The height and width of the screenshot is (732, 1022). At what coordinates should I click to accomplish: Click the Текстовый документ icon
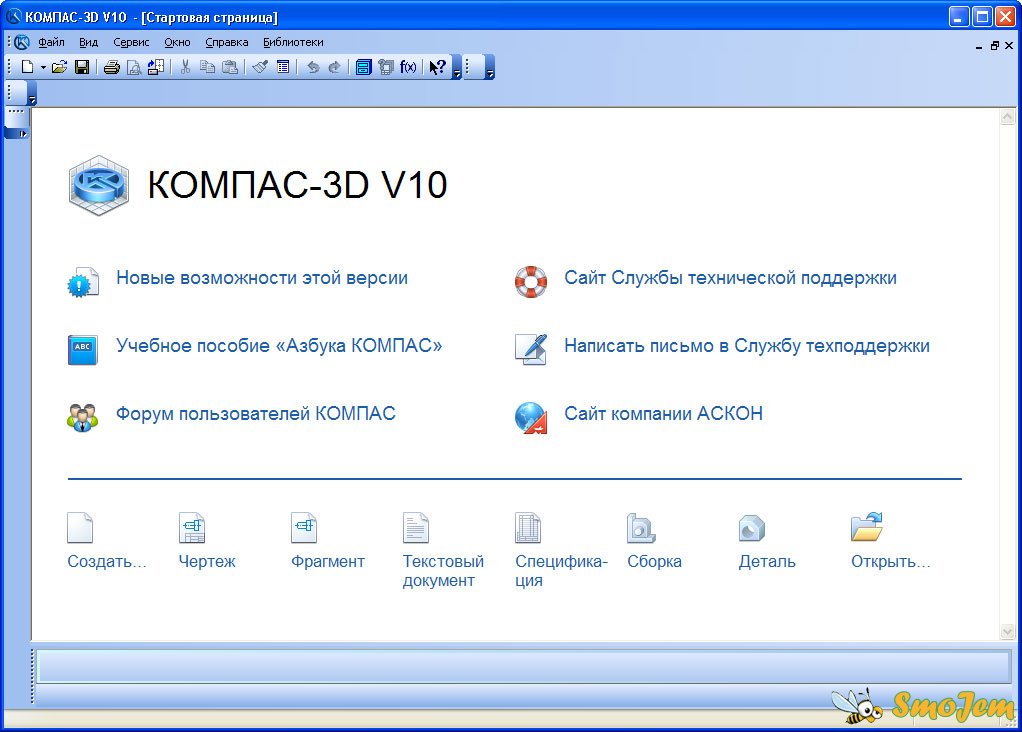tap(416, 527)
